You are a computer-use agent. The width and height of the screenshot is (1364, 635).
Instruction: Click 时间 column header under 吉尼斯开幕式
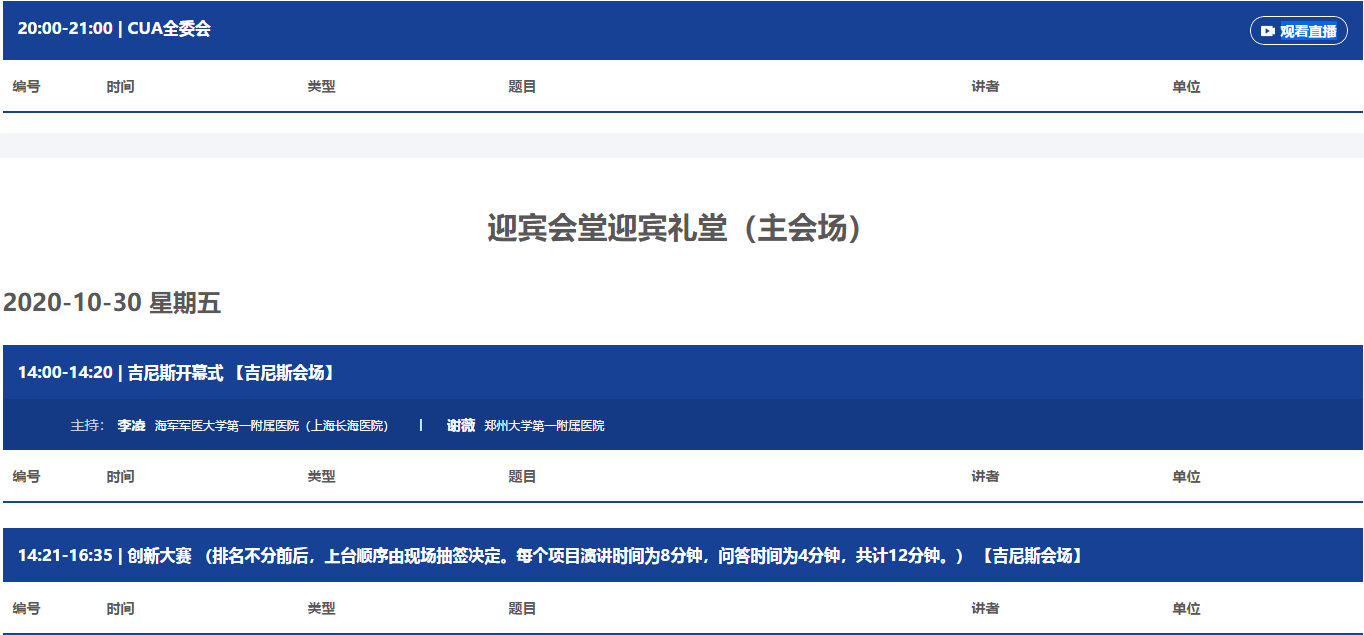click(120, 477)
